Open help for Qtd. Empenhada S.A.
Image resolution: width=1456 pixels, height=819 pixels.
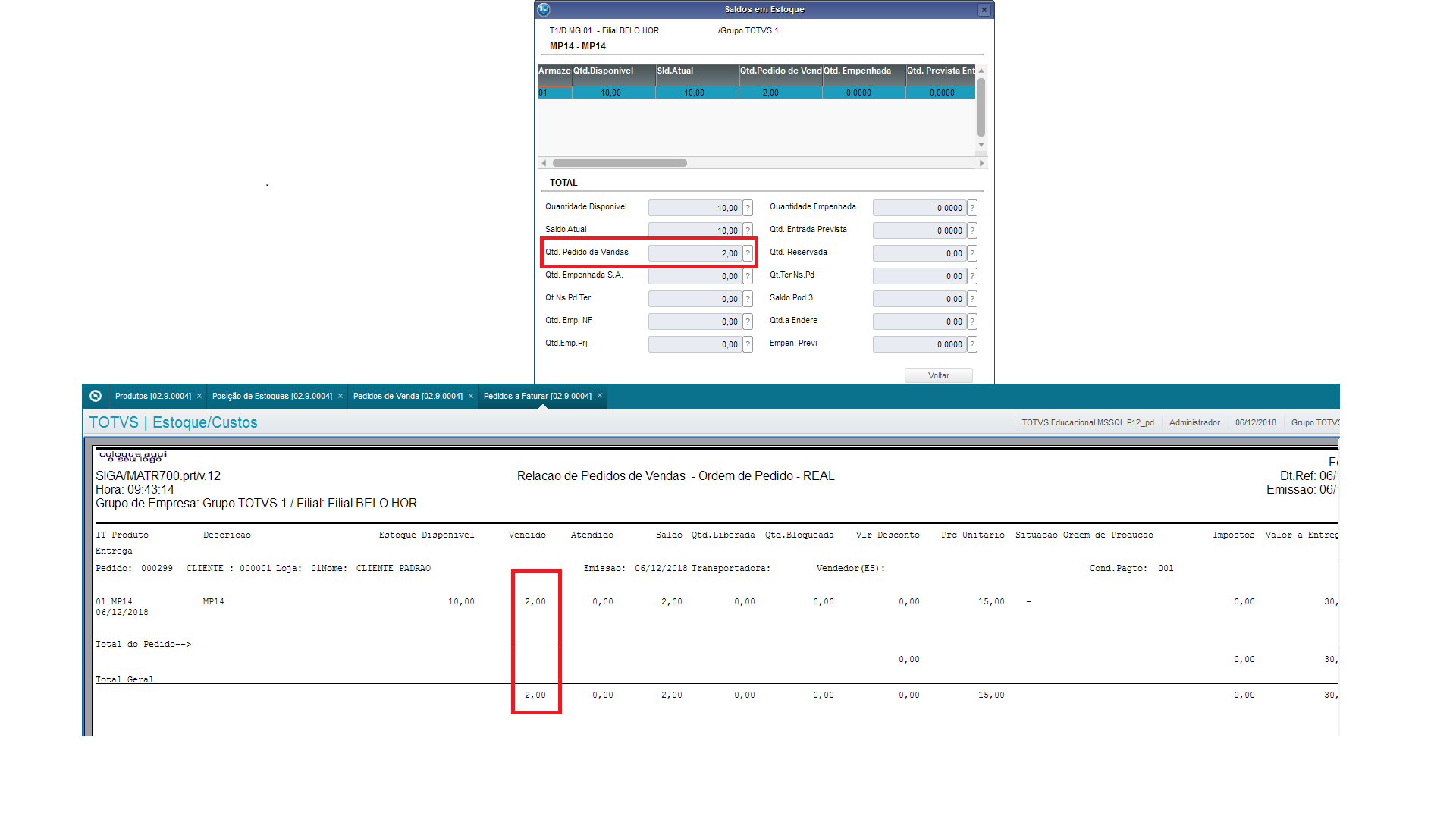(x=748, y=276)
